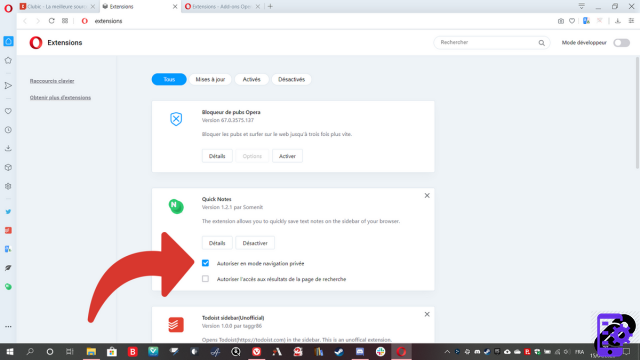Open Twitter icon in sidebar

(8, 211)
